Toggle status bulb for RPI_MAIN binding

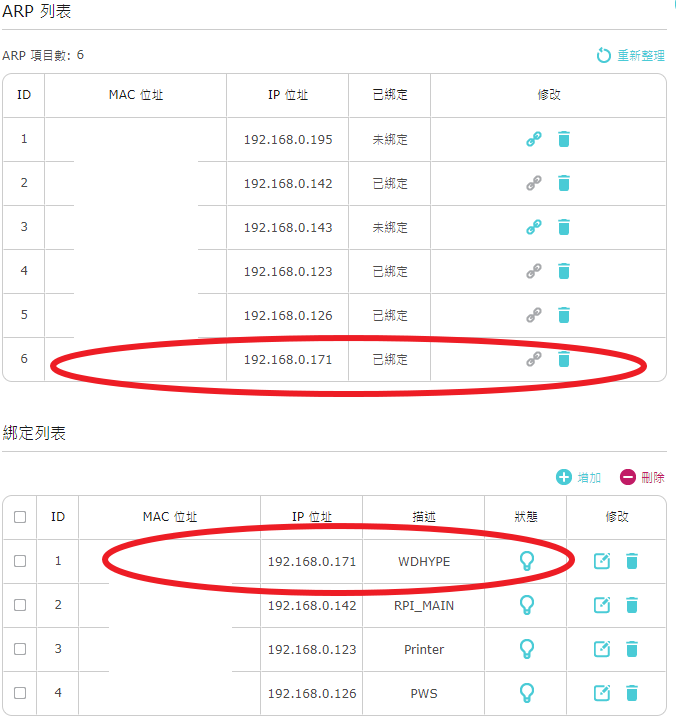tap(527, 605)
